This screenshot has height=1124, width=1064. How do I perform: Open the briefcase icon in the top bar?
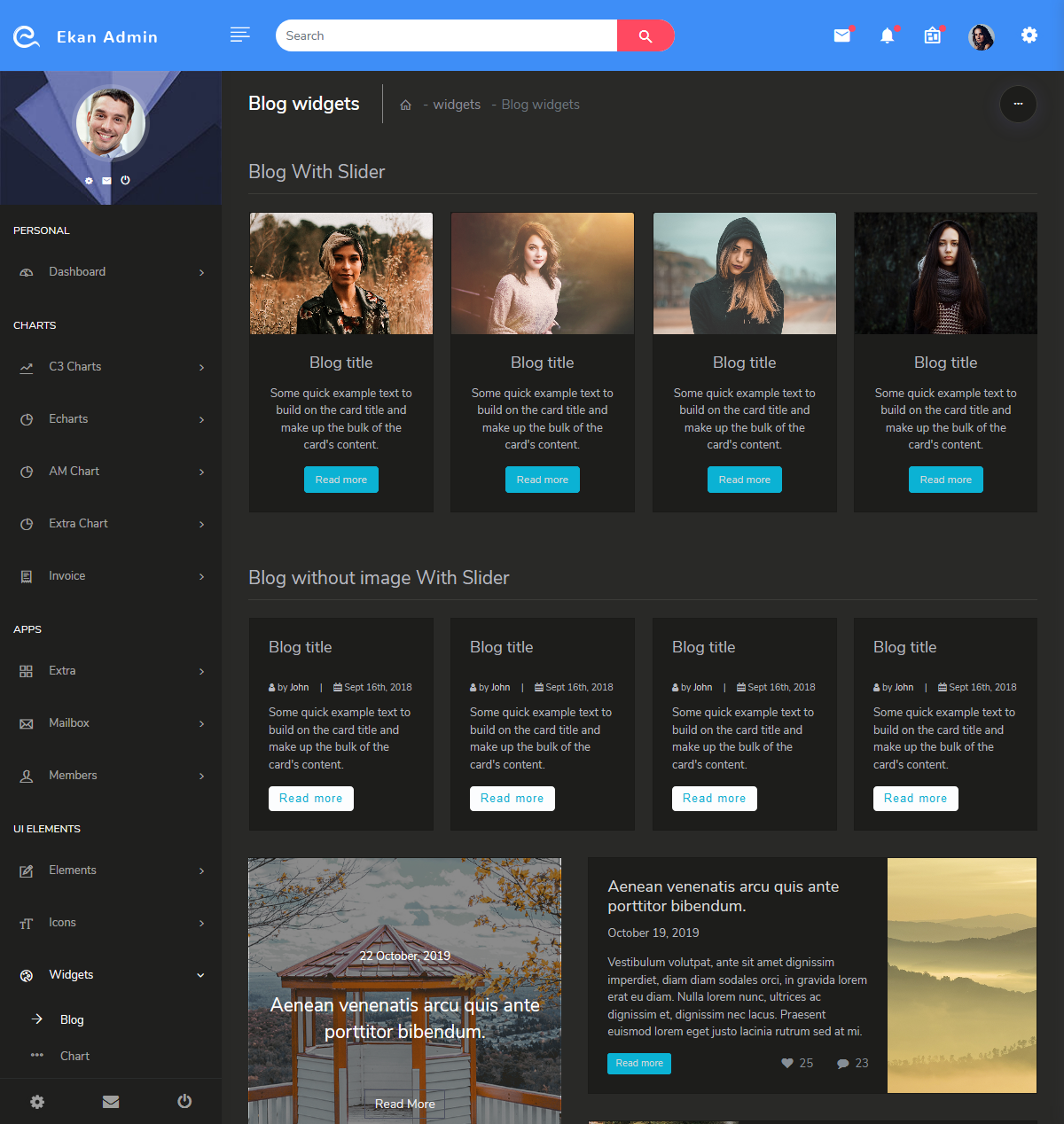(933, 35)
